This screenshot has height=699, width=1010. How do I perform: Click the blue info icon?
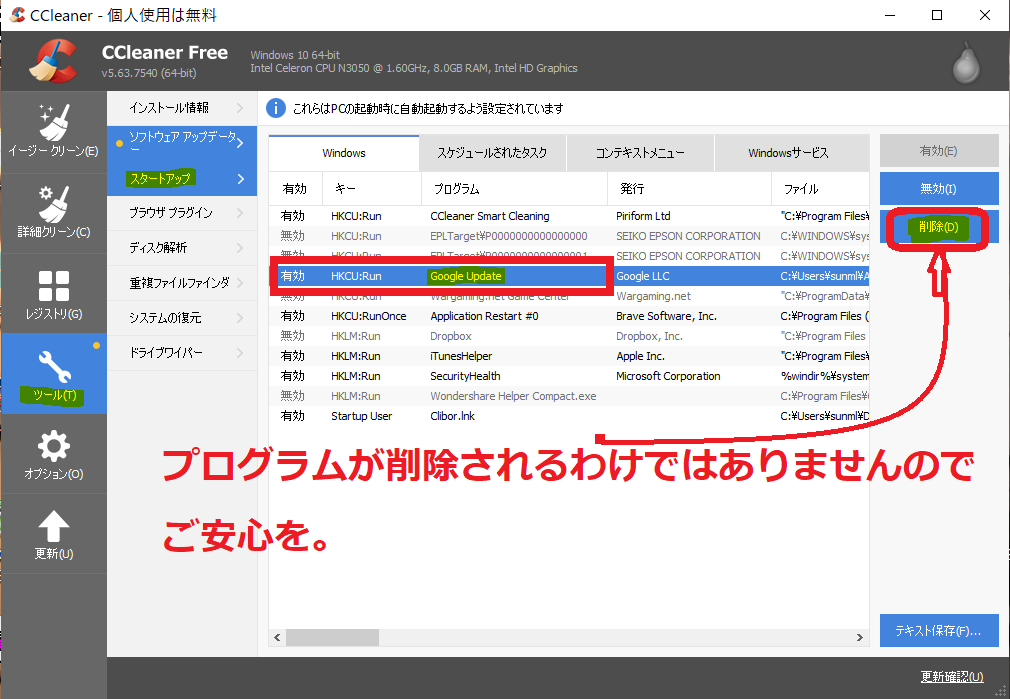(x=276, y=108)
